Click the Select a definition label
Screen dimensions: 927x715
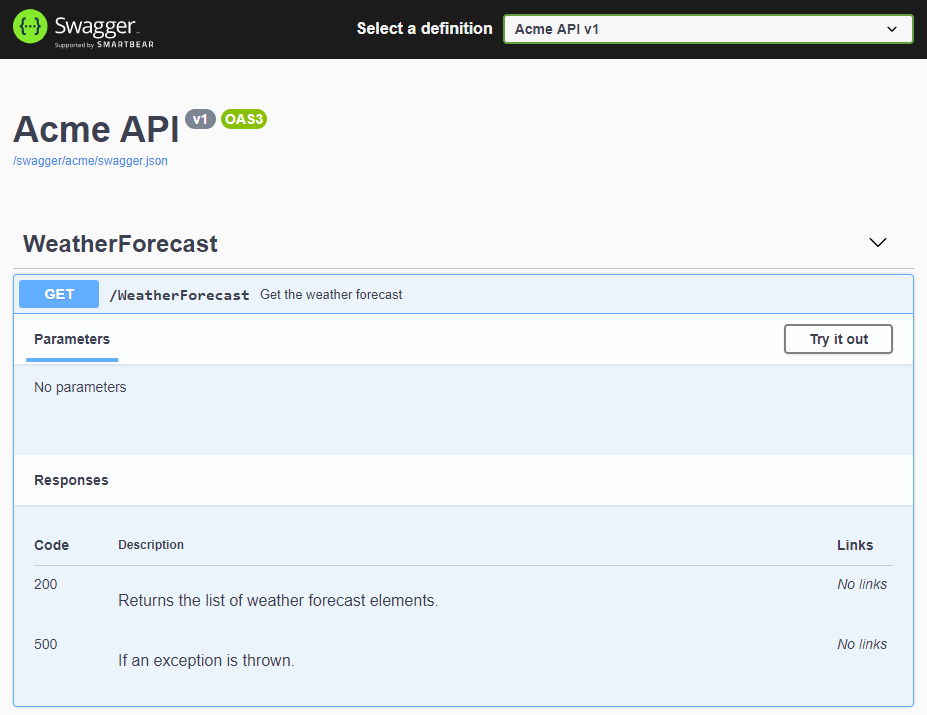coord(424,28)
